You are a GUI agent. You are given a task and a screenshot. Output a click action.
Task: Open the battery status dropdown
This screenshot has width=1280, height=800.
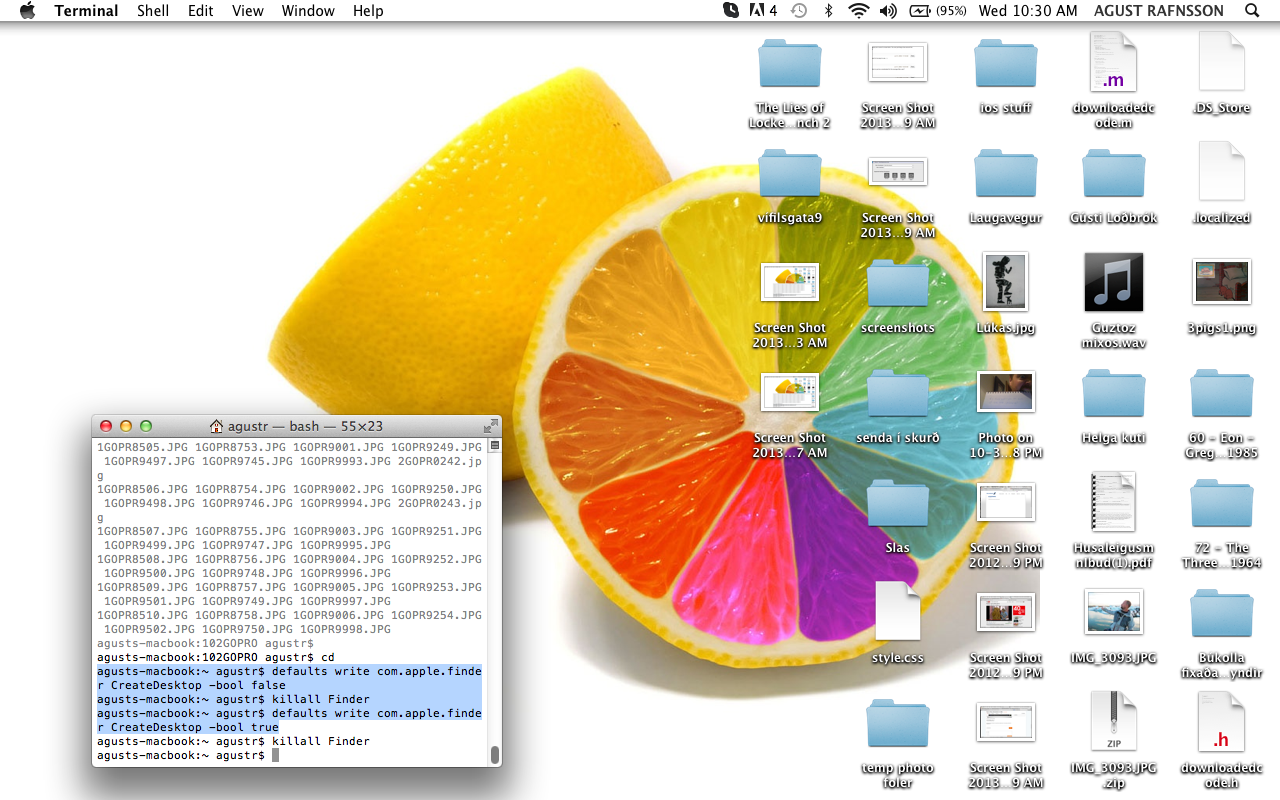point(938,11)
